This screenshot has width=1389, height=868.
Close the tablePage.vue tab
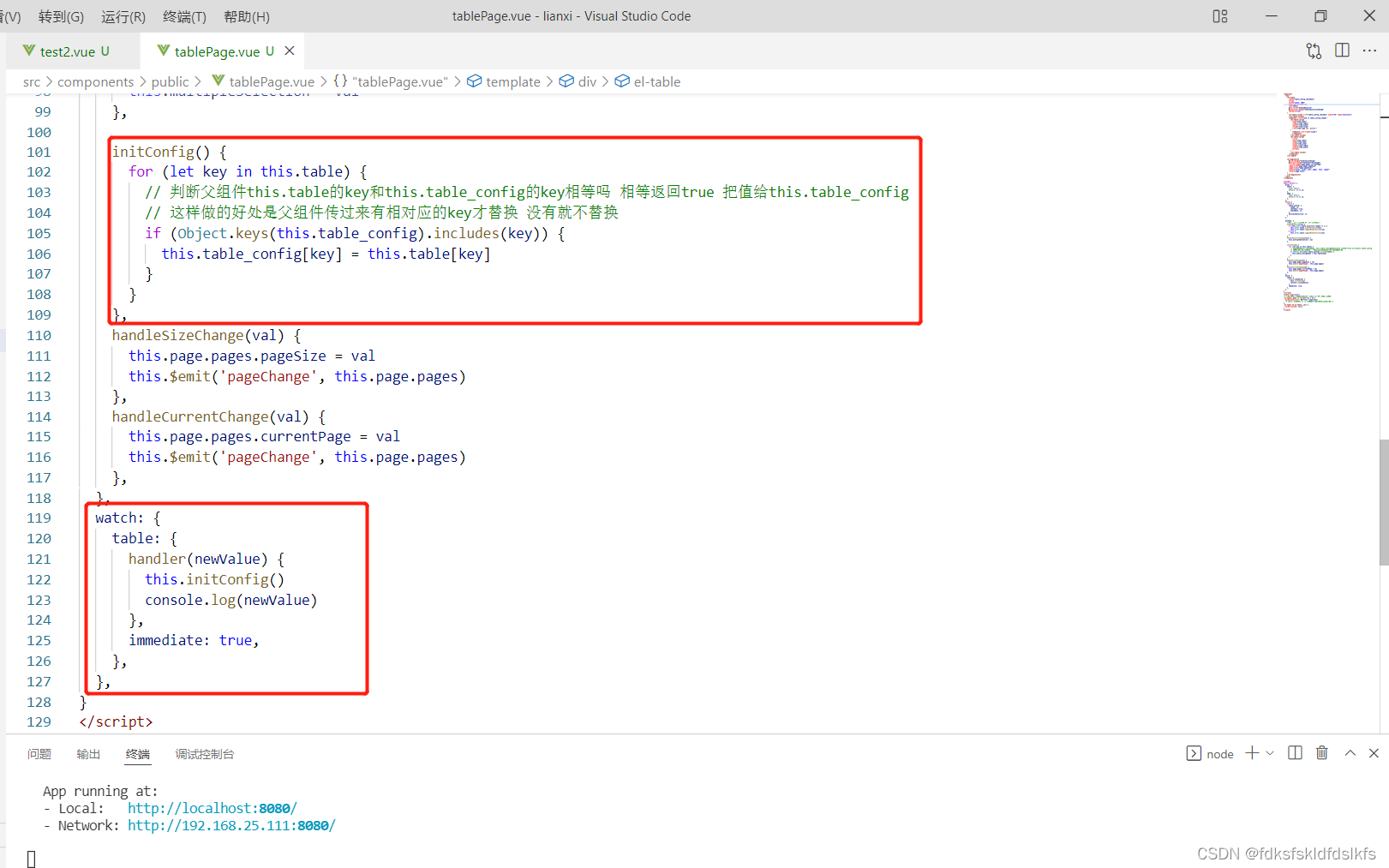pyautogui.click(x=290, y=51)
